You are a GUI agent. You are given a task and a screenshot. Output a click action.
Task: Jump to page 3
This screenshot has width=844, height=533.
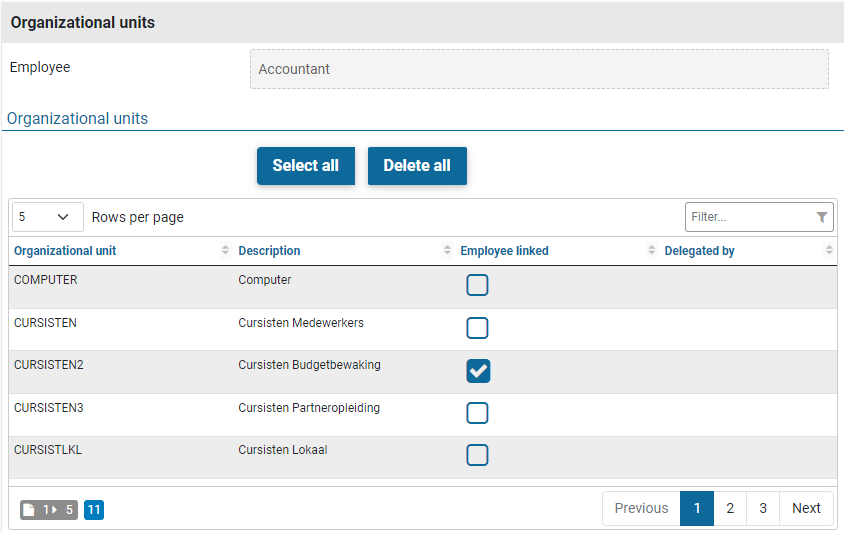point(763,508)
